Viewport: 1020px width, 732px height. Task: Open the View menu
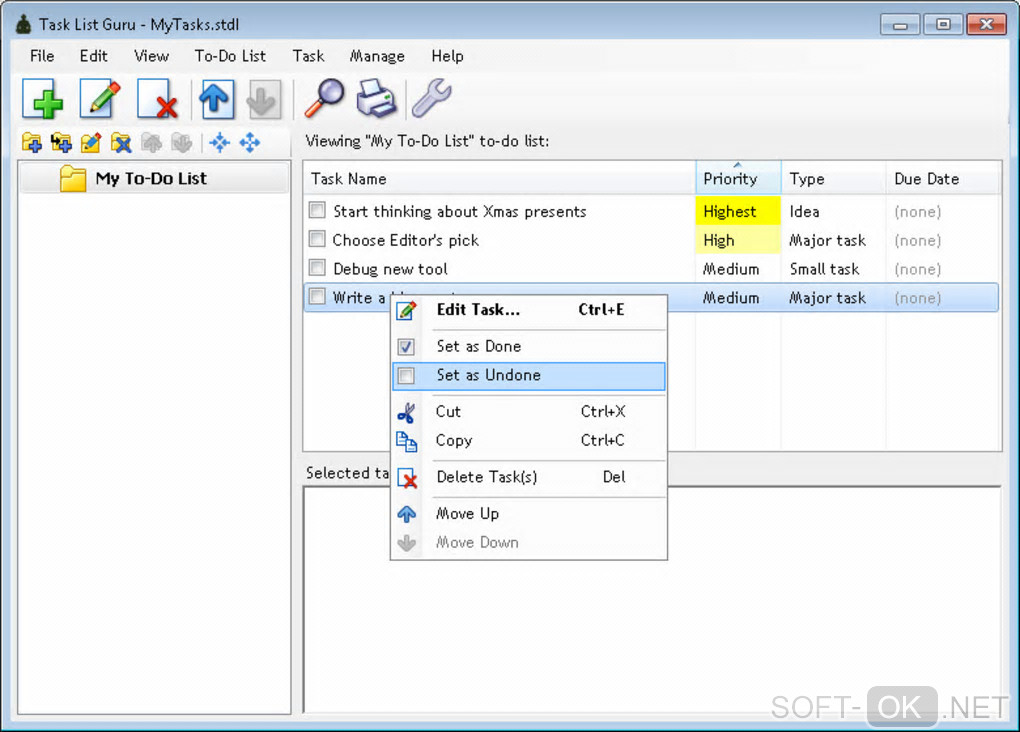[x=152, y=56]
